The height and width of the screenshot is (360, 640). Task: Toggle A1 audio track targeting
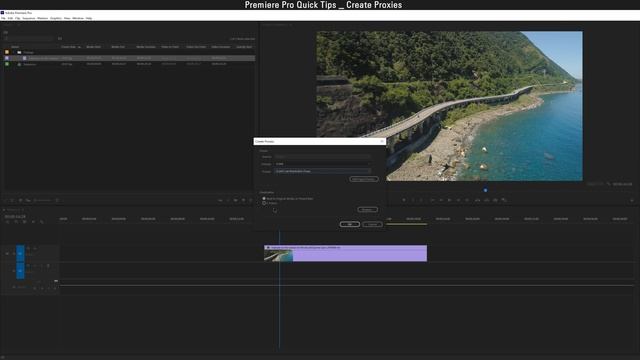click(x=20, y=271)
